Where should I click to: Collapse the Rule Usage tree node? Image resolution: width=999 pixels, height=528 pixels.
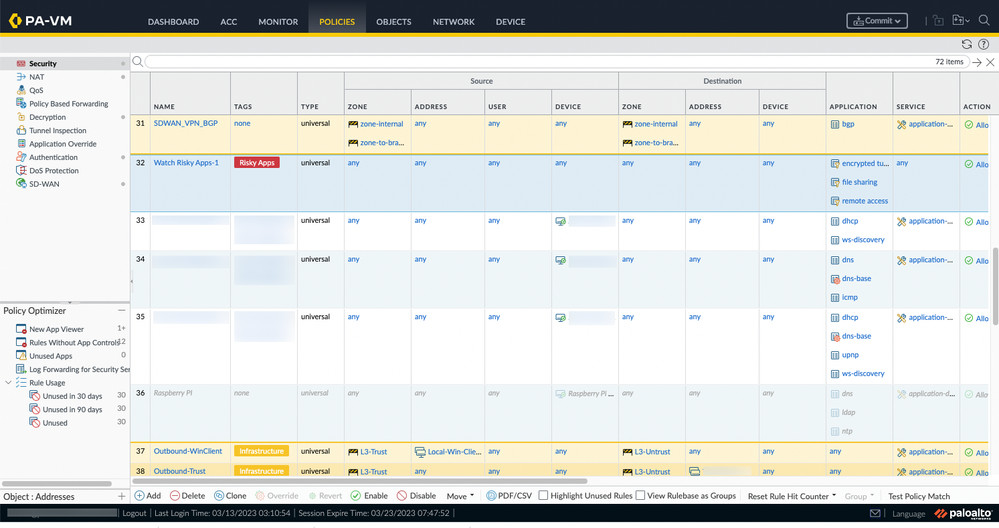coord(9,383)
